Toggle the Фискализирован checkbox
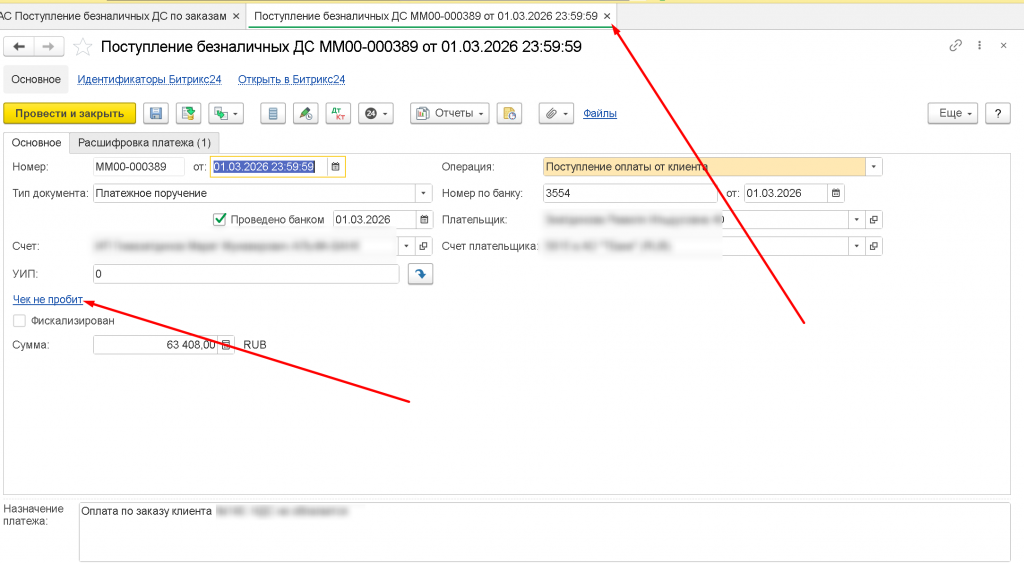 tap(20, 321)
